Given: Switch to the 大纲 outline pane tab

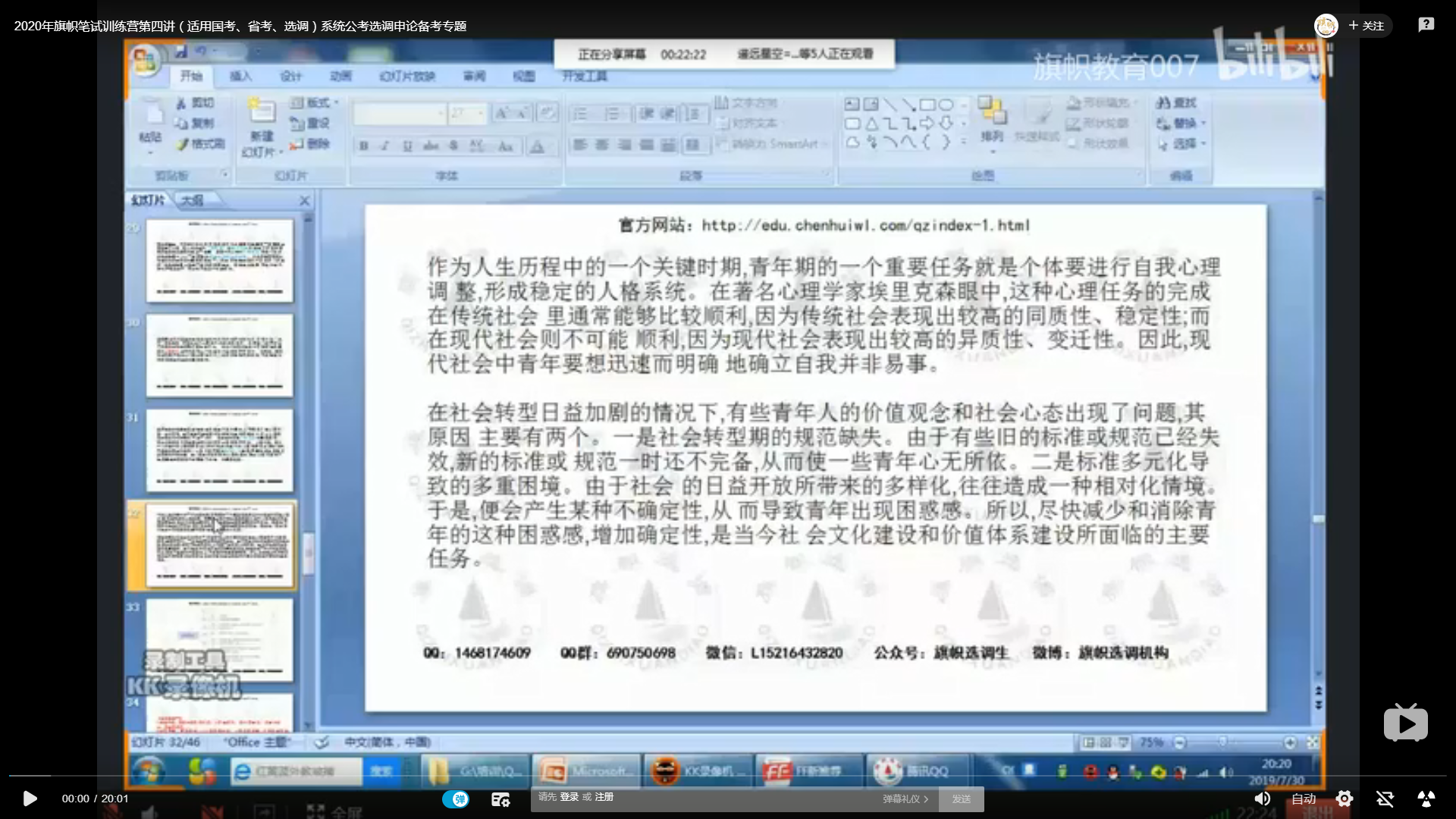Looking at the screenshot, I should click(193, 199).
